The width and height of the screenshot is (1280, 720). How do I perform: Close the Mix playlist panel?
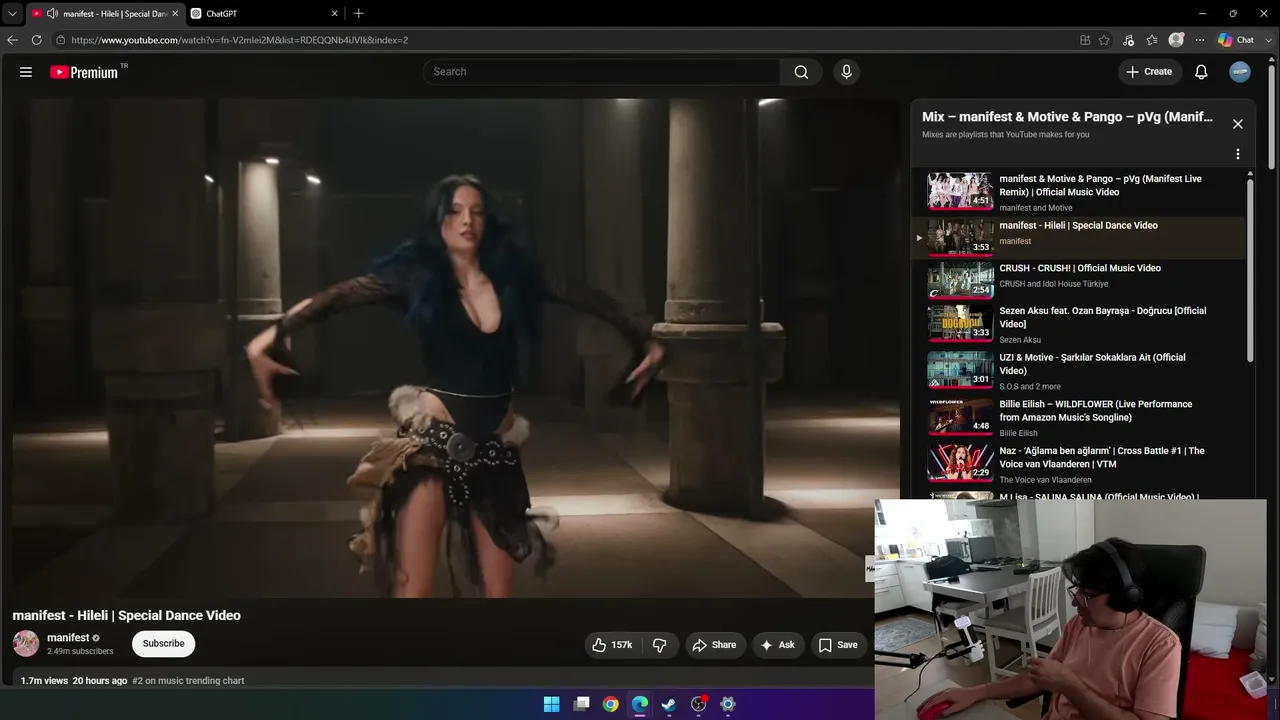click(x=1238, y=124)
